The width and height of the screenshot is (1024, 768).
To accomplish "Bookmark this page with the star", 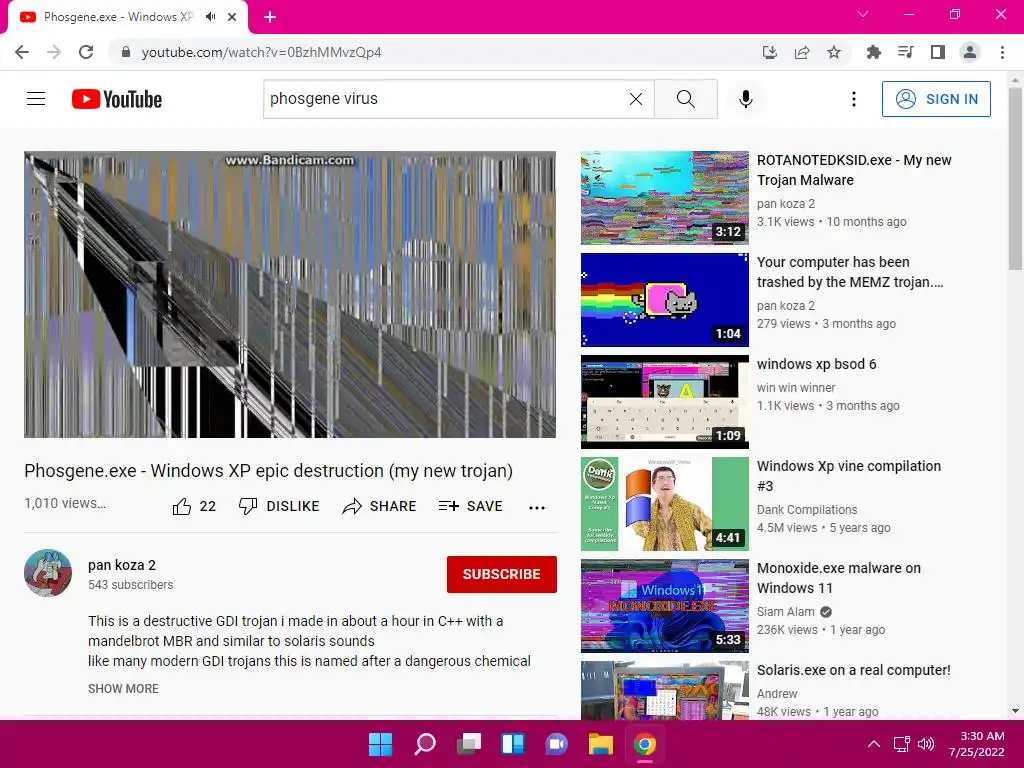I will tap(834, 52).
